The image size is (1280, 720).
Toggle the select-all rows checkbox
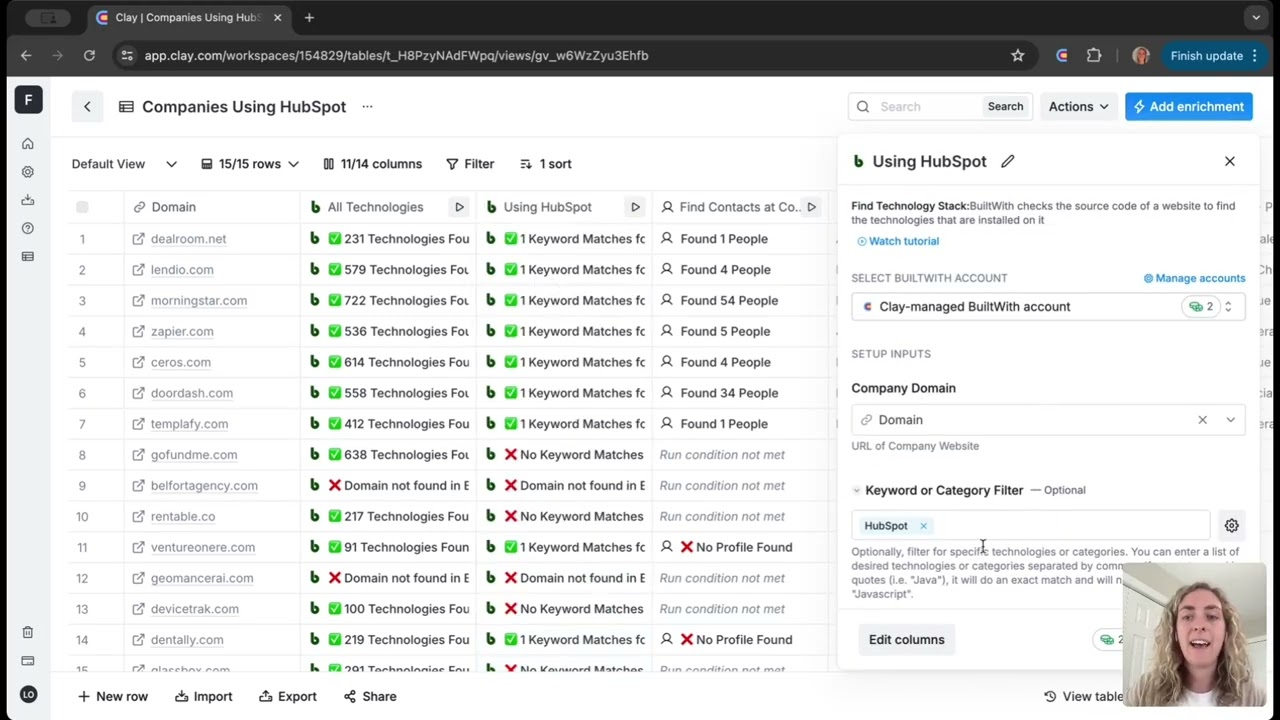tap(82, 207)
